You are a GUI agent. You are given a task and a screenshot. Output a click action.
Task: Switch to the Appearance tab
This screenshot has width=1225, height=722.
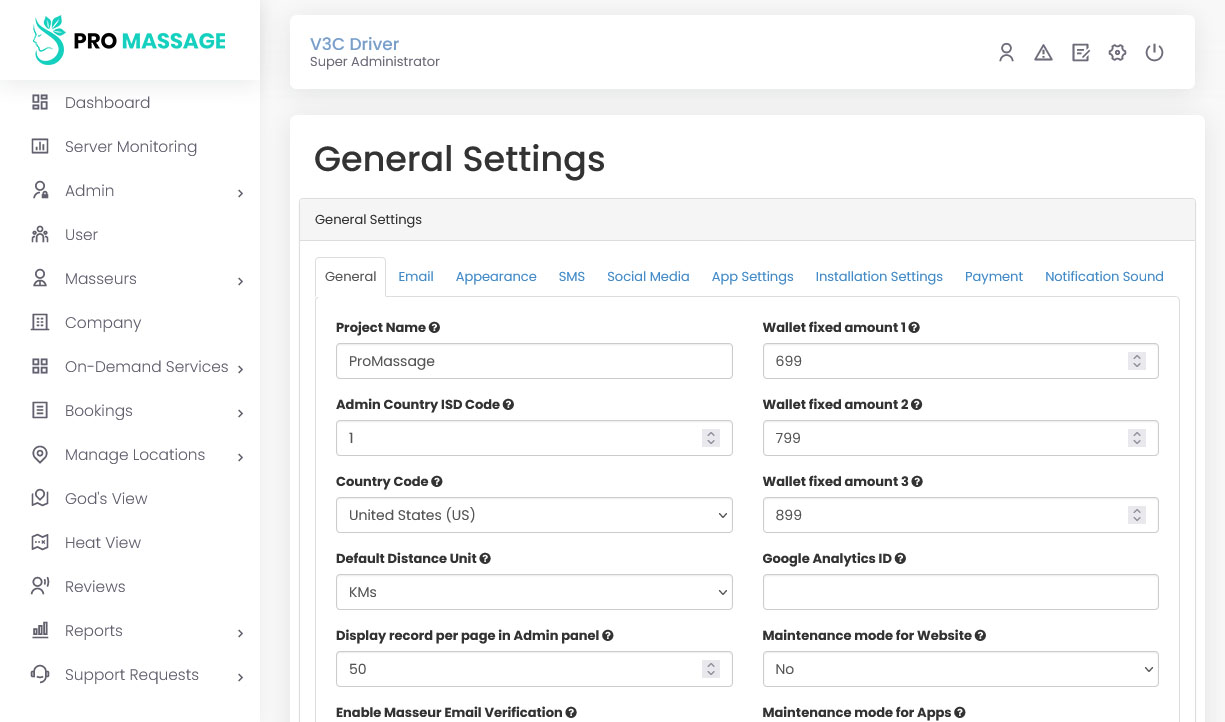[496, 277]
